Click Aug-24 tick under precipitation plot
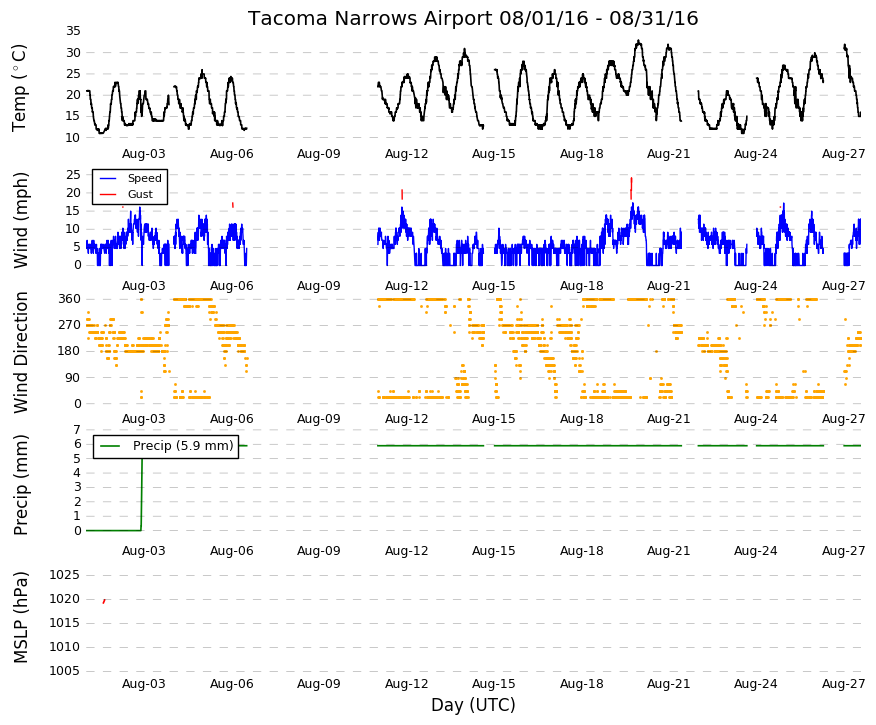The image size is (876, 725). click(755, 551)
